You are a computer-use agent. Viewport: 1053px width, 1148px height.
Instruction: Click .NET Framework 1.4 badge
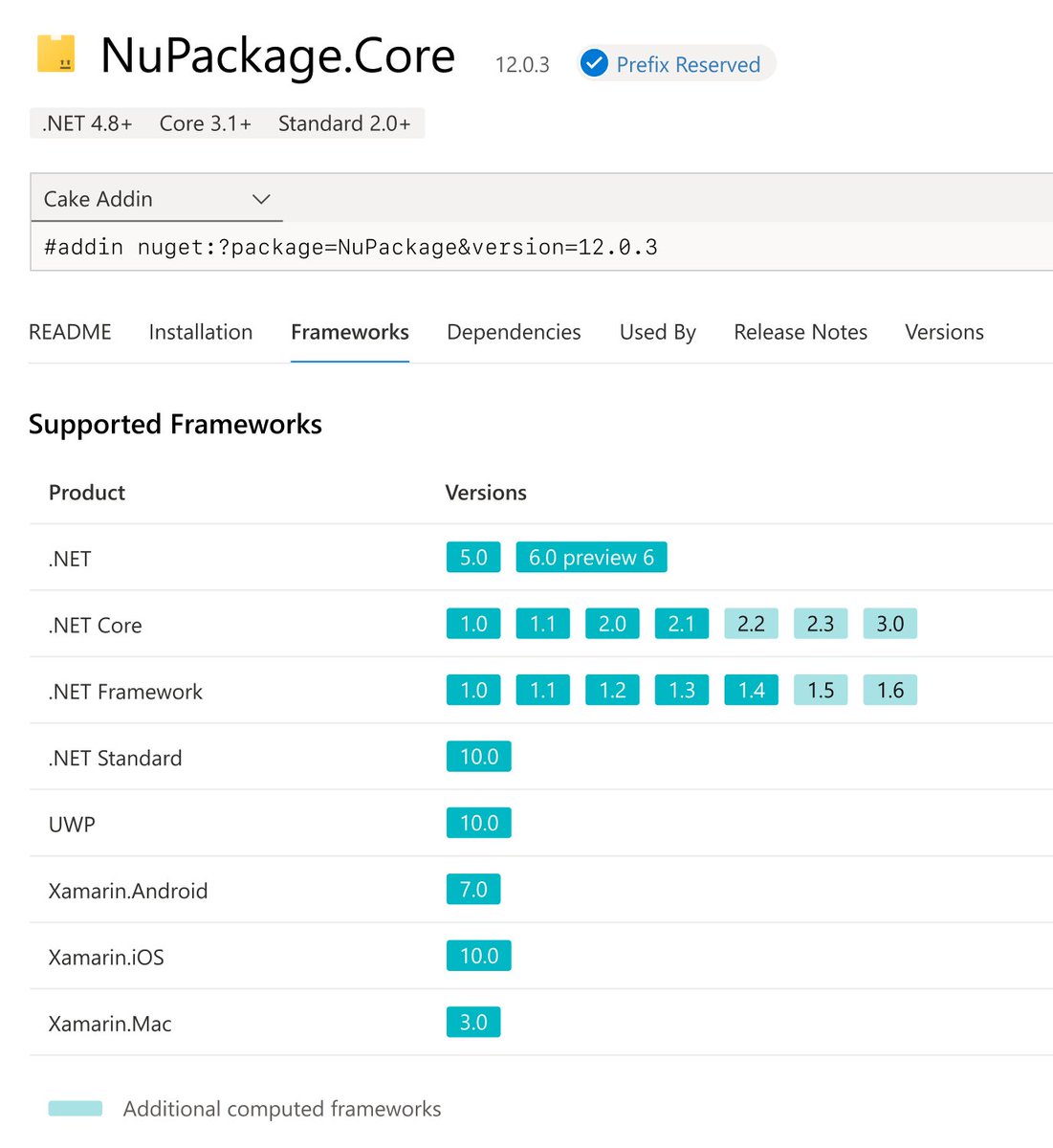(x=751, y=690)
